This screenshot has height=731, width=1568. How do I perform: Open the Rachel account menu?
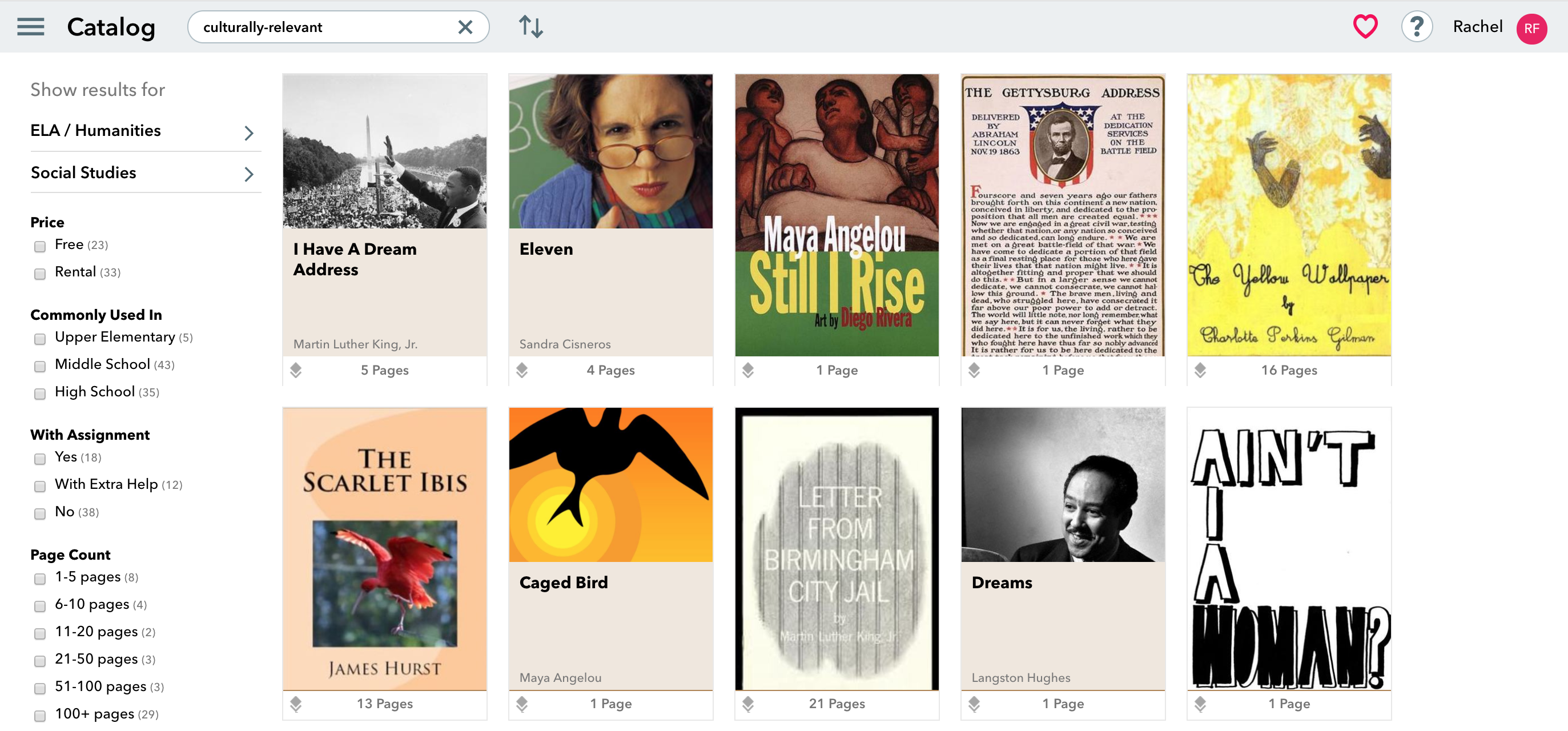[x=1477, y=27]
